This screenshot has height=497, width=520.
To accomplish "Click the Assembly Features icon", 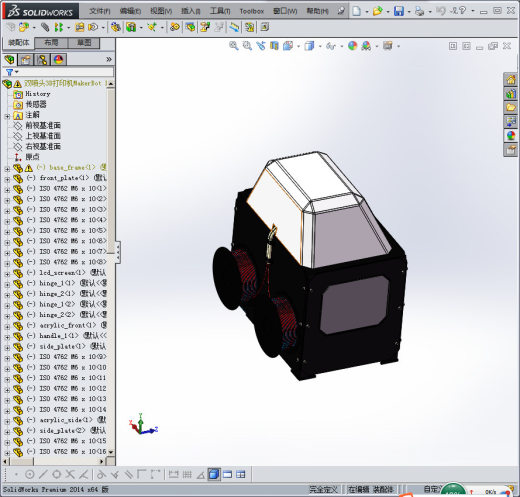I will [131, 27].
